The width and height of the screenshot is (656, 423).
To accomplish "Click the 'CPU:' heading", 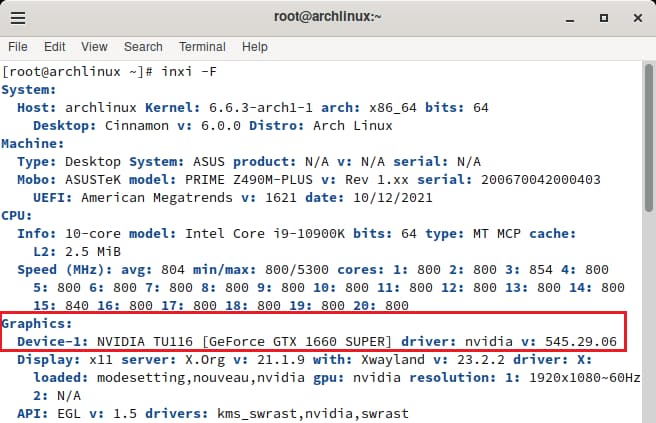I will tap(17, 215).
